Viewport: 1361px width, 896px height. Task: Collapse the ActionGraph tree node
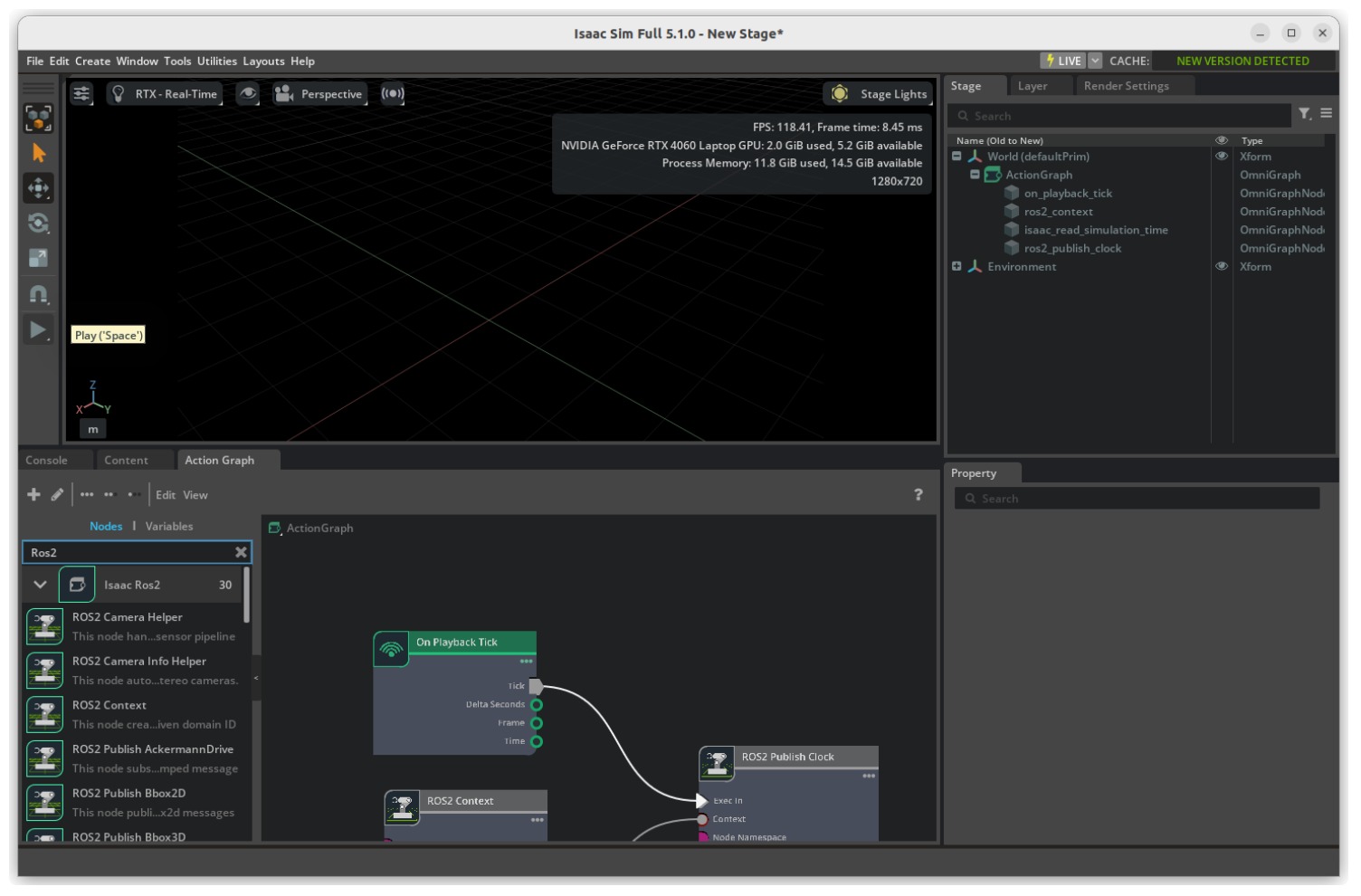(x=975, y=175)
